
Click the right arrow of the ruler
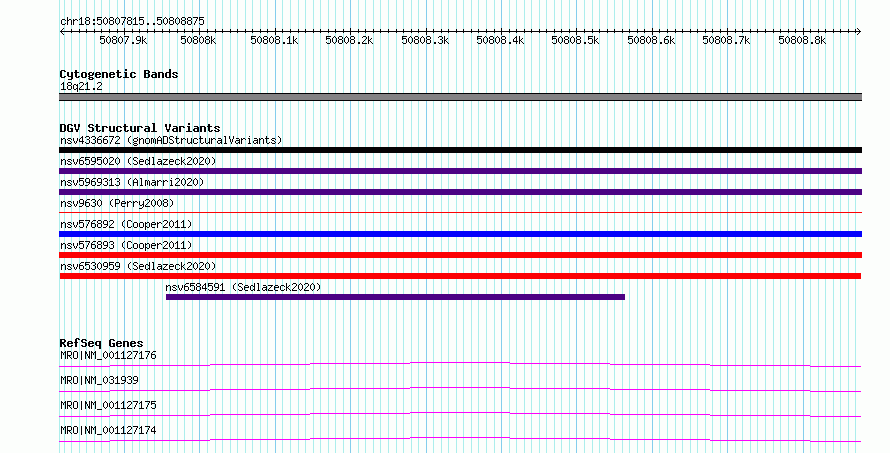(x=858, y=32)
